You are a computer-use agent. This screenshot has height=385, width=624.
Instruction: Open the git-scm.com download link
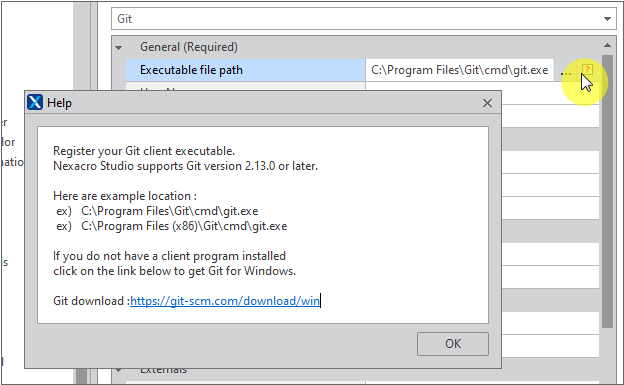(225, 301)
